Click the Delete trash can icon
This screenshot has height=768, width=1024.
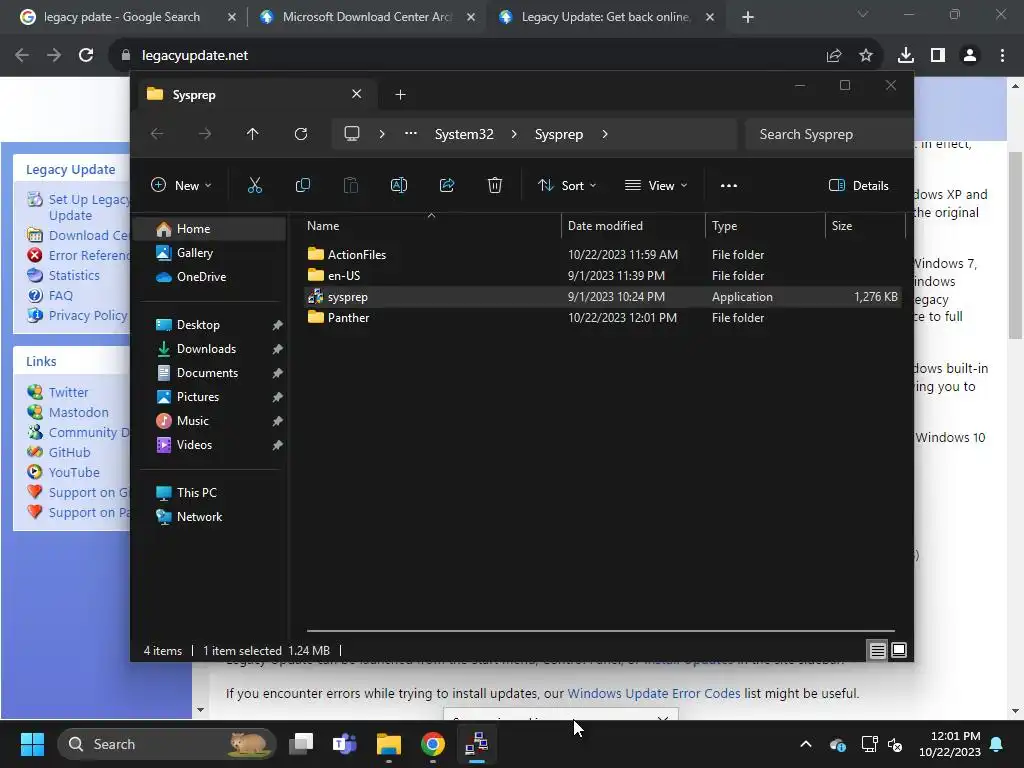click(495, 185)
